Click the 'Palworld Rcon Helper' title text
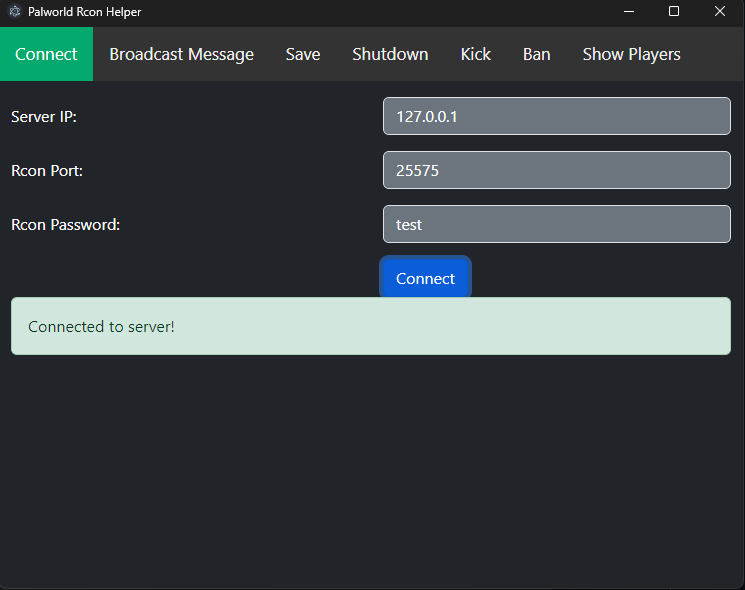This screenshot has height=590, width=745. [x=85, y=12]
